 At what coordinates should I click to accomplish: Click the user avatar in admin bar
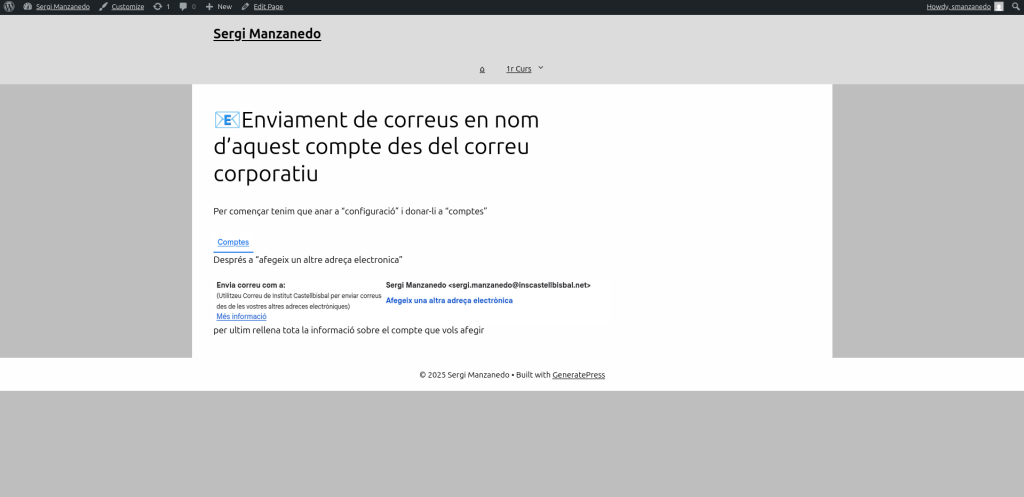click(x=998, y=6)
